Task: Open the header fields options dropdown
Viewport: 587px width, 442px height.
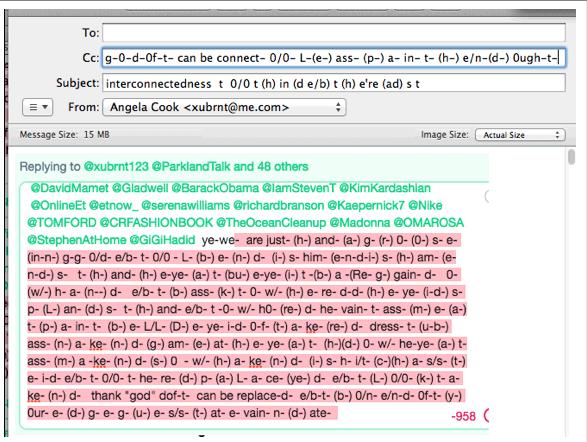Action: point(38,107)
